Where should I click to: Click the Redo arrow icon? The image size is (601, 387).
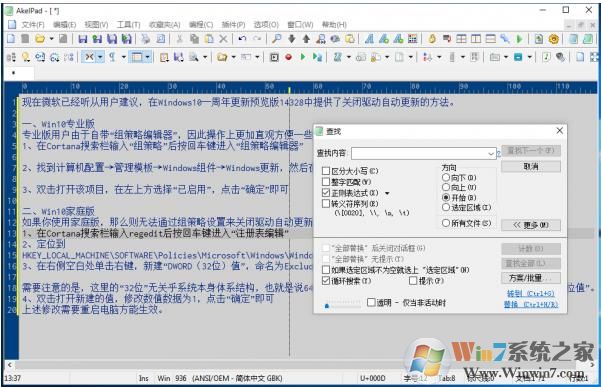click(x=257, y=39)
